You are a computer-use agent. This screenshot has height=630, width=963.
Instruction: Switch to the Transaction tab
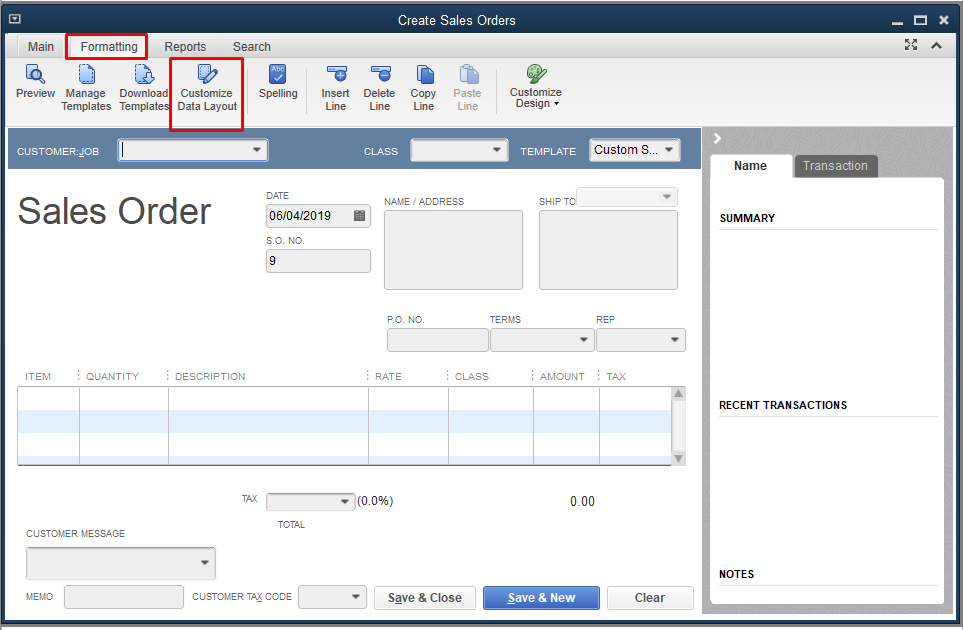click(835, 166)
